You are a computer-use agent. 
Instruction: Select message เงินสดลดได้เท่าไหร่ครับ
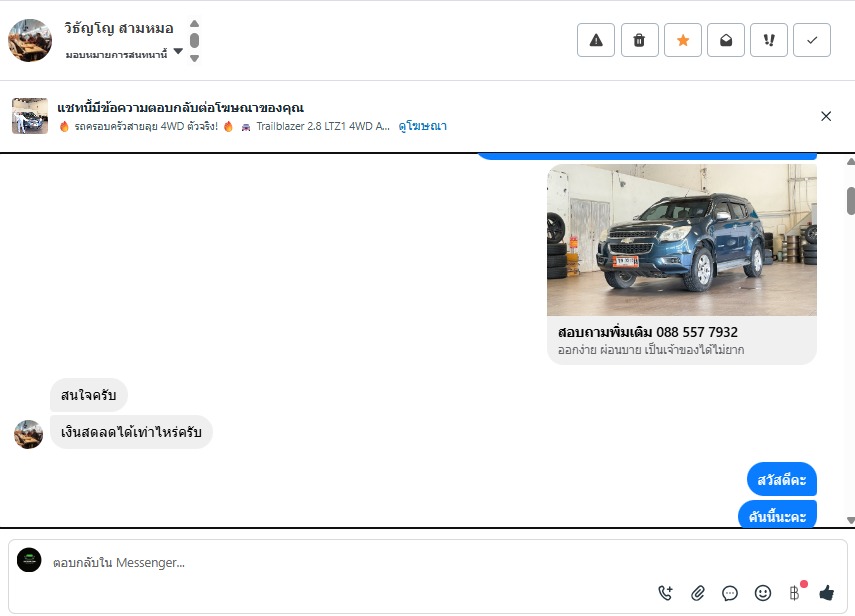(x=131, y=432)
